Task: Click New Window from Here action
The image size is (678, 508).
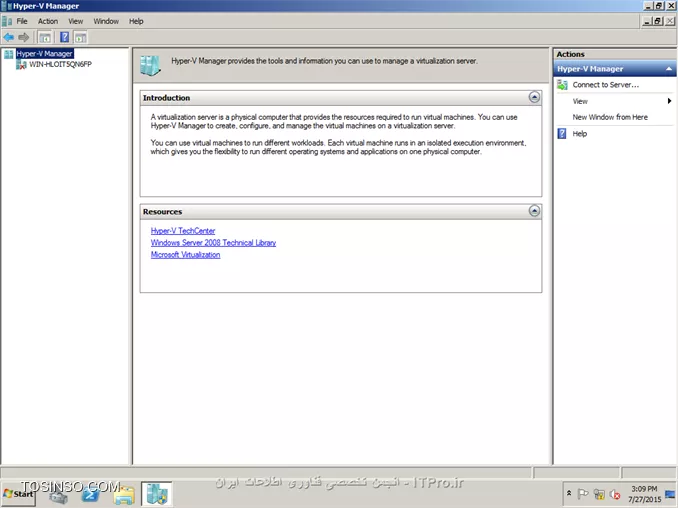Action: [x=610, y=117]
